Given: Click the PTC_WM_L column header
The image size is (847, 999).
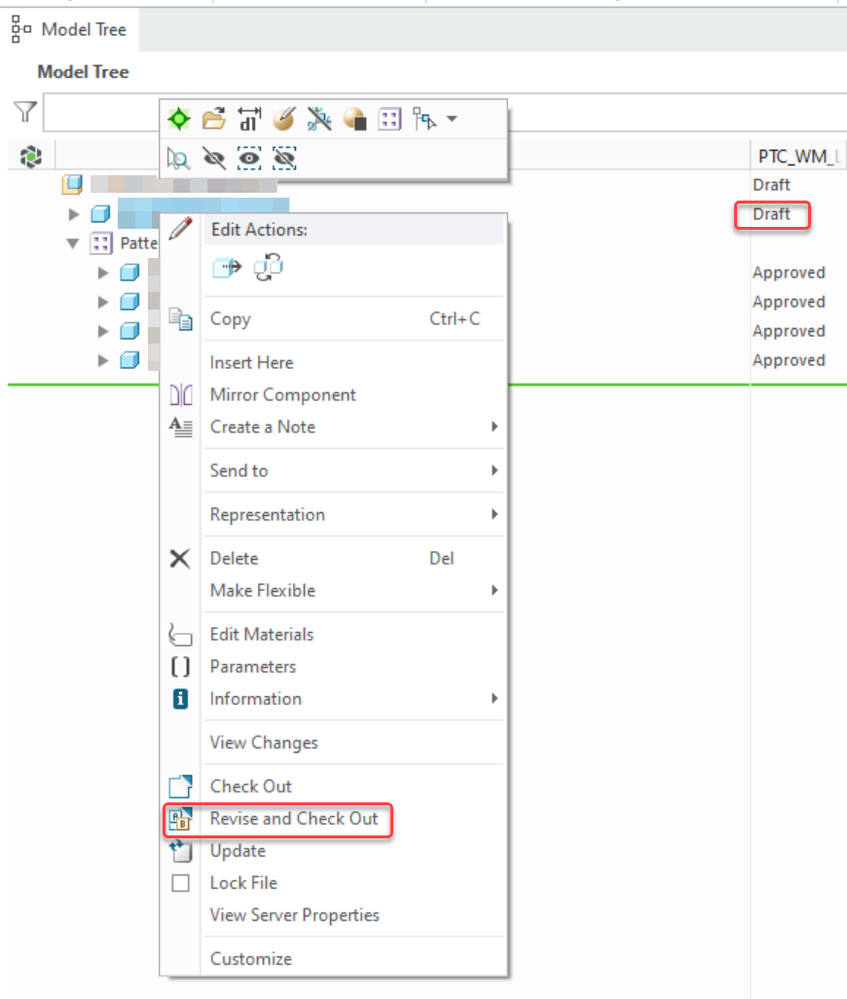Looking at the screenshot, I should tap(799, 156).
